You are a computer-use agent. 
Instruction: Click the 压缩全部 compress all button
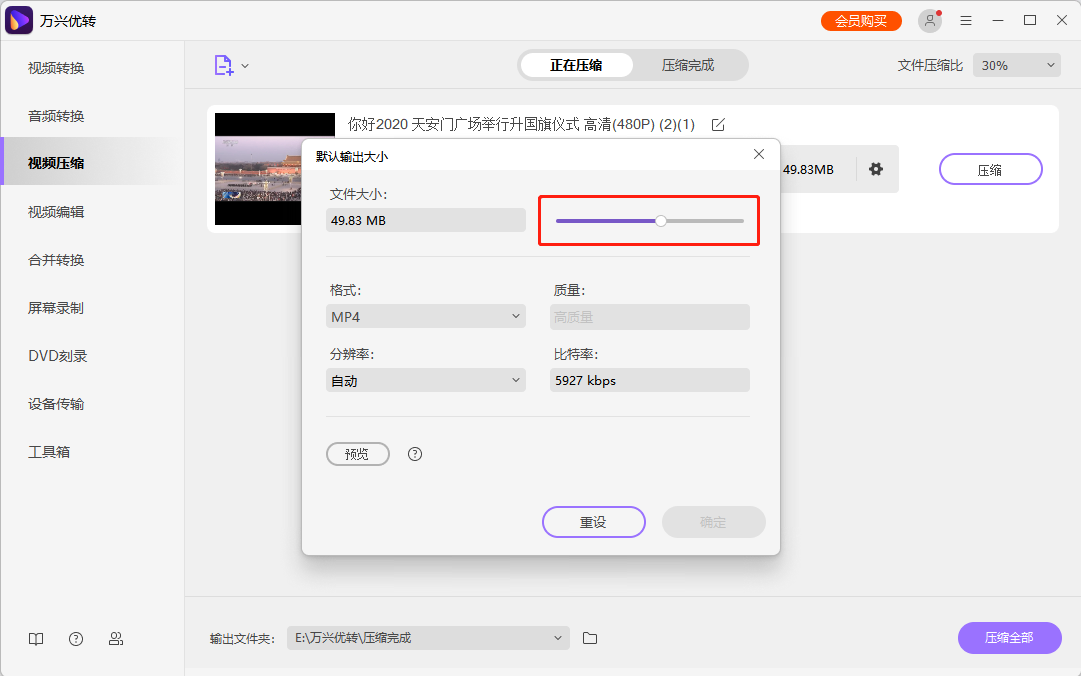pos(1009,638)
